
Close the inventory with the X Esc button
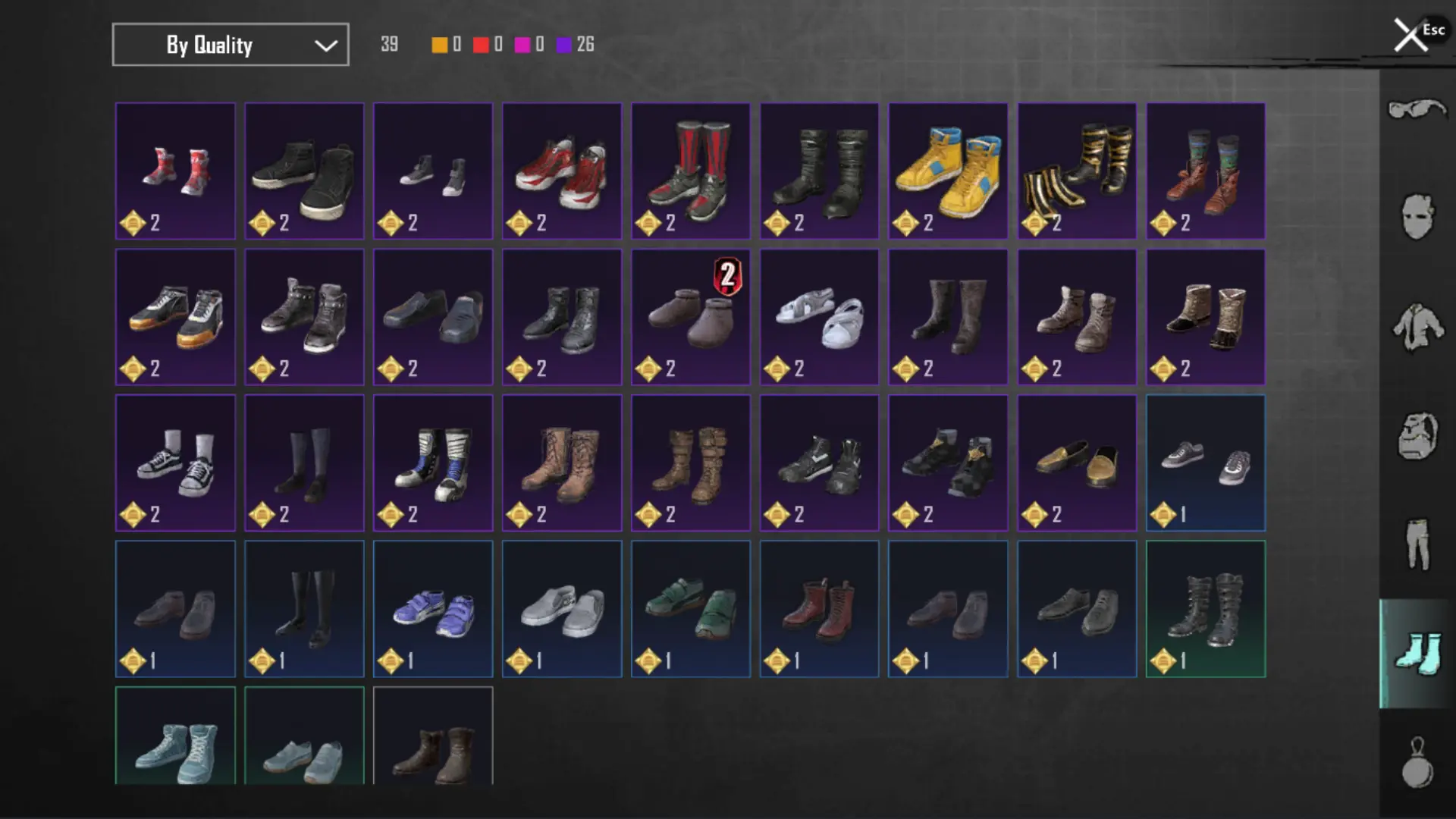[1417, 34]
